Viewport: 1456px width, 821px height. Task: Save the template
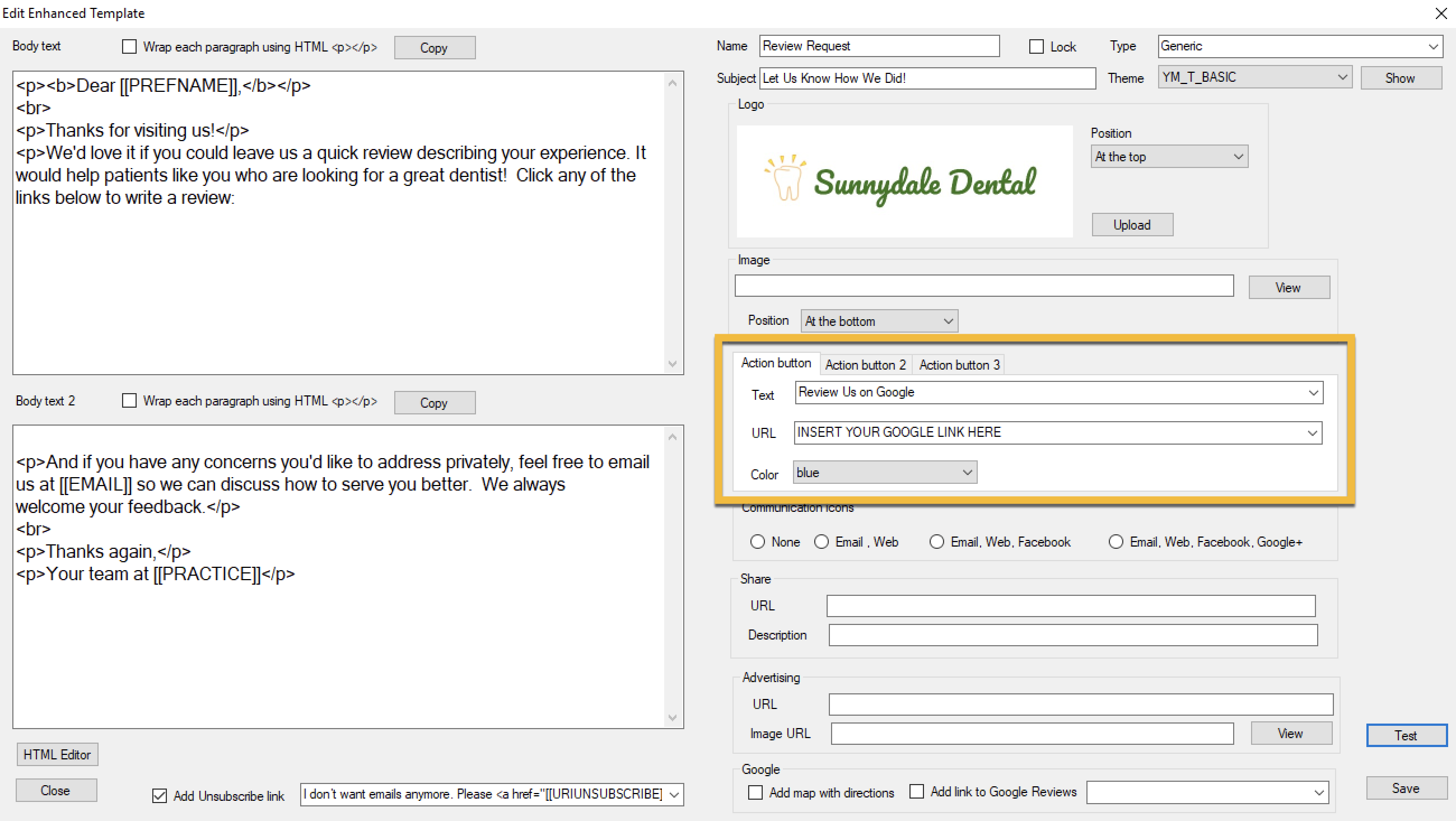tap(1406, 787)
